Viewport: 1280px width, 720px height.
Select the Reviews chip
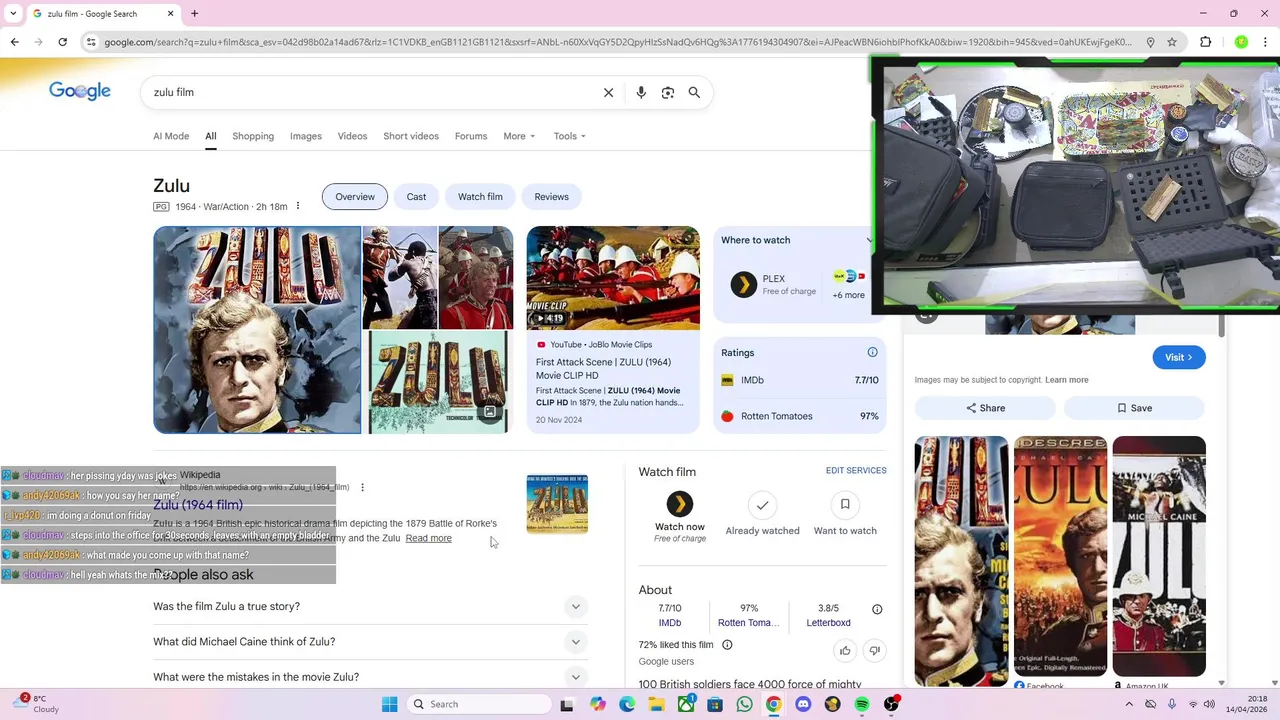pyautogui.click(x=551, y=197)
